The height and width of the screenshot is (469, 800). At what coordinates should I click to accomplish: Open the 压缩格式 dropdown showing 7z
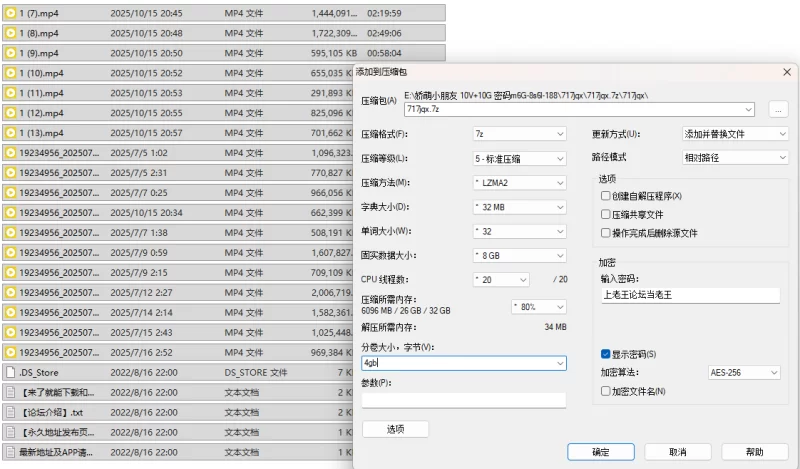coord(519,133)
